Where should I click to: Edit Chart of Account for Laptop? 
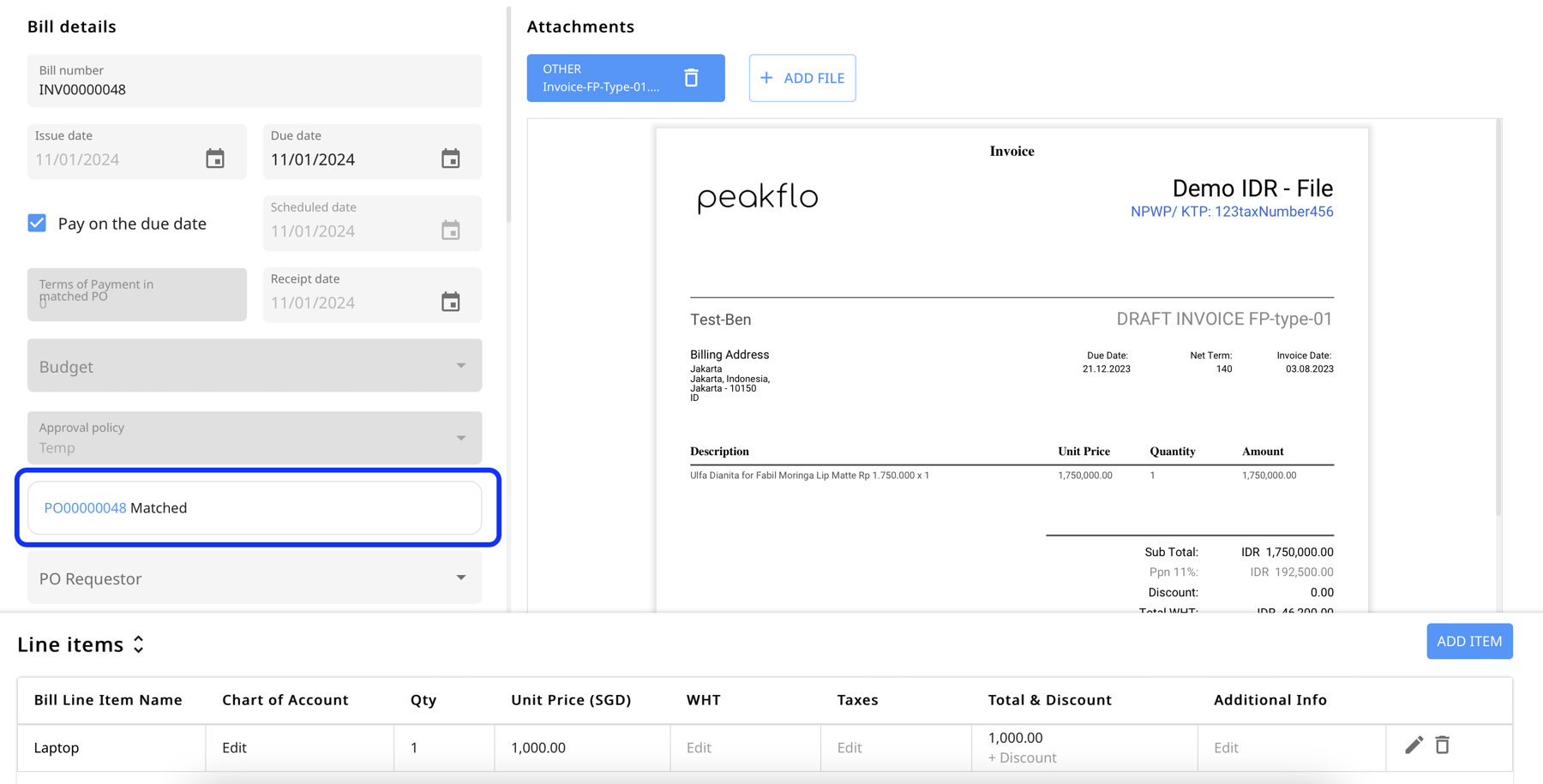tap(233, 747)
